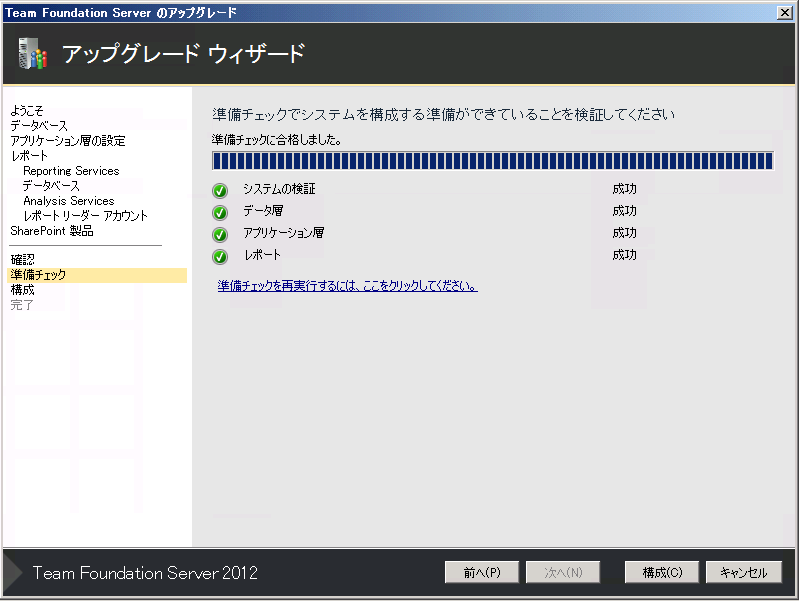Go to SharePoint 製品 step

pos(52,231)
